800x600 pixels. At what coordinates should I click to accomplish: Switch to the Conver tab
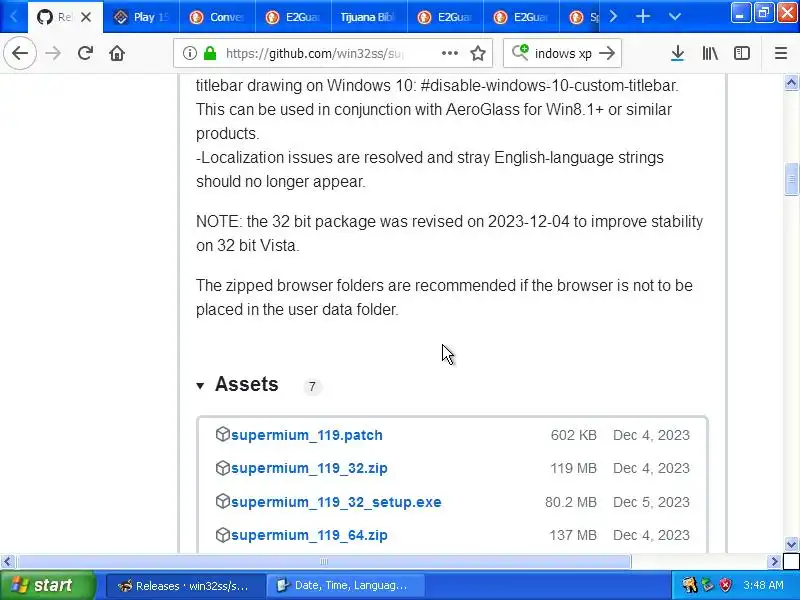217,17
